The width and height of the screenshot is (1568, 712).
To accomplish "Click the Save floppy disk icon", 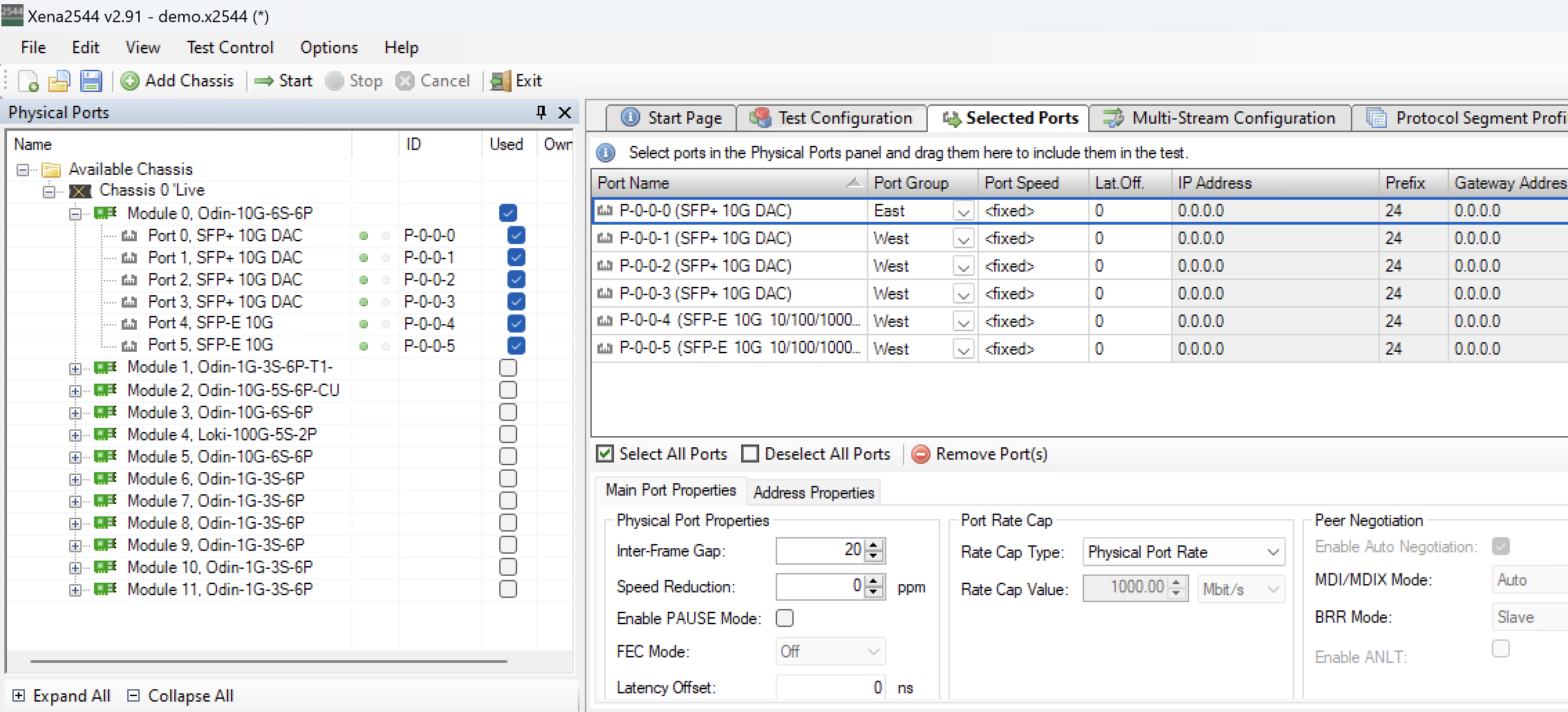I will click(x=91, y=81).
